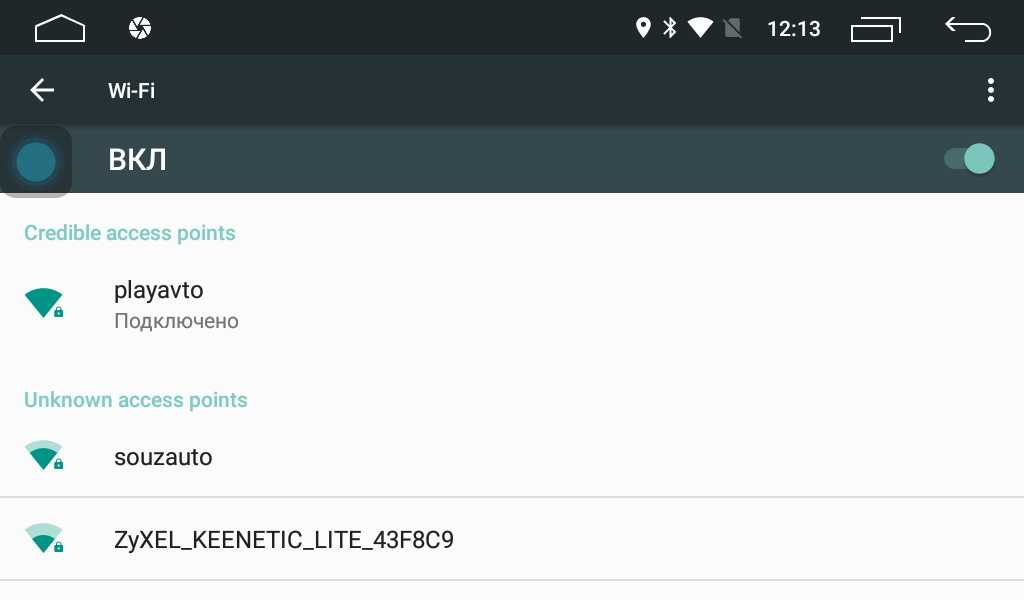Select the souzauto network

512,456
